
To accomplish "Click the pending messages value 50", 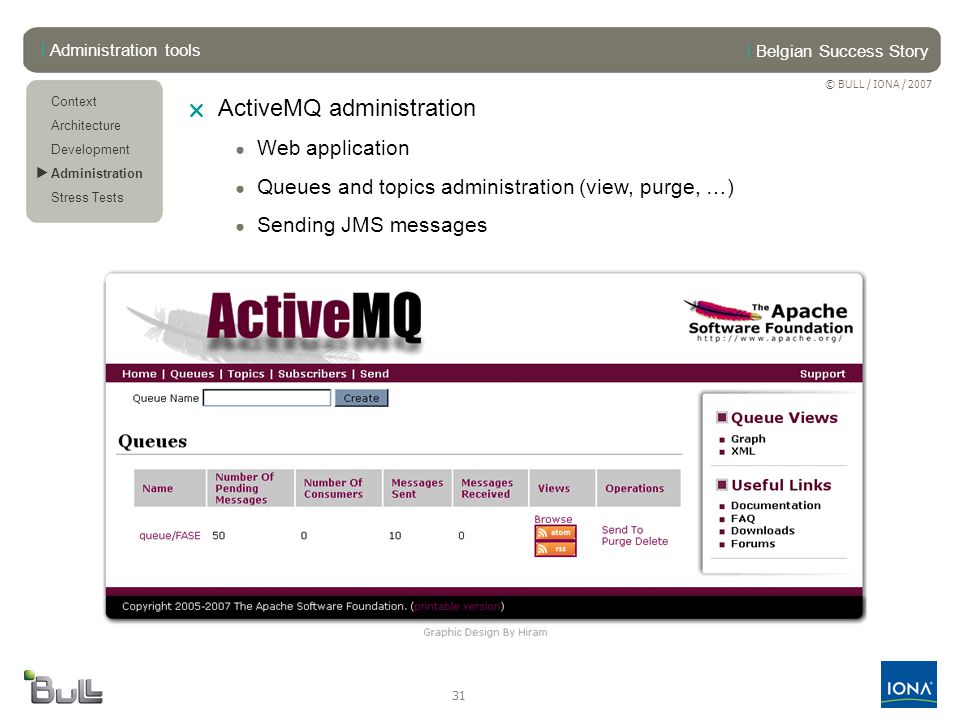I will click(x=219, y=536).
